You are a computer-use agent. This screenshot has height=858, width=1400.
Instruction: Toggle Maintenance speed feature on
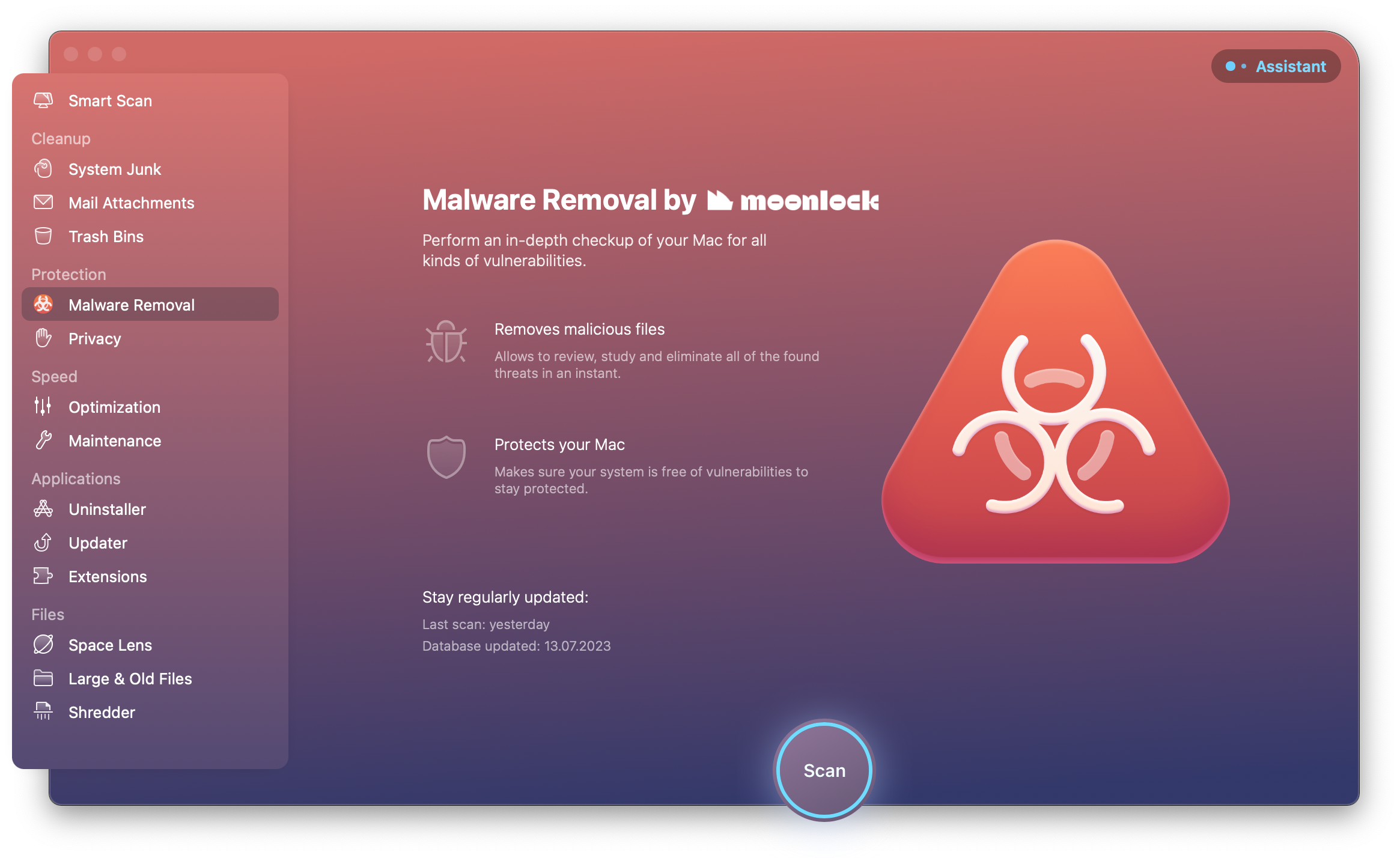113,441
